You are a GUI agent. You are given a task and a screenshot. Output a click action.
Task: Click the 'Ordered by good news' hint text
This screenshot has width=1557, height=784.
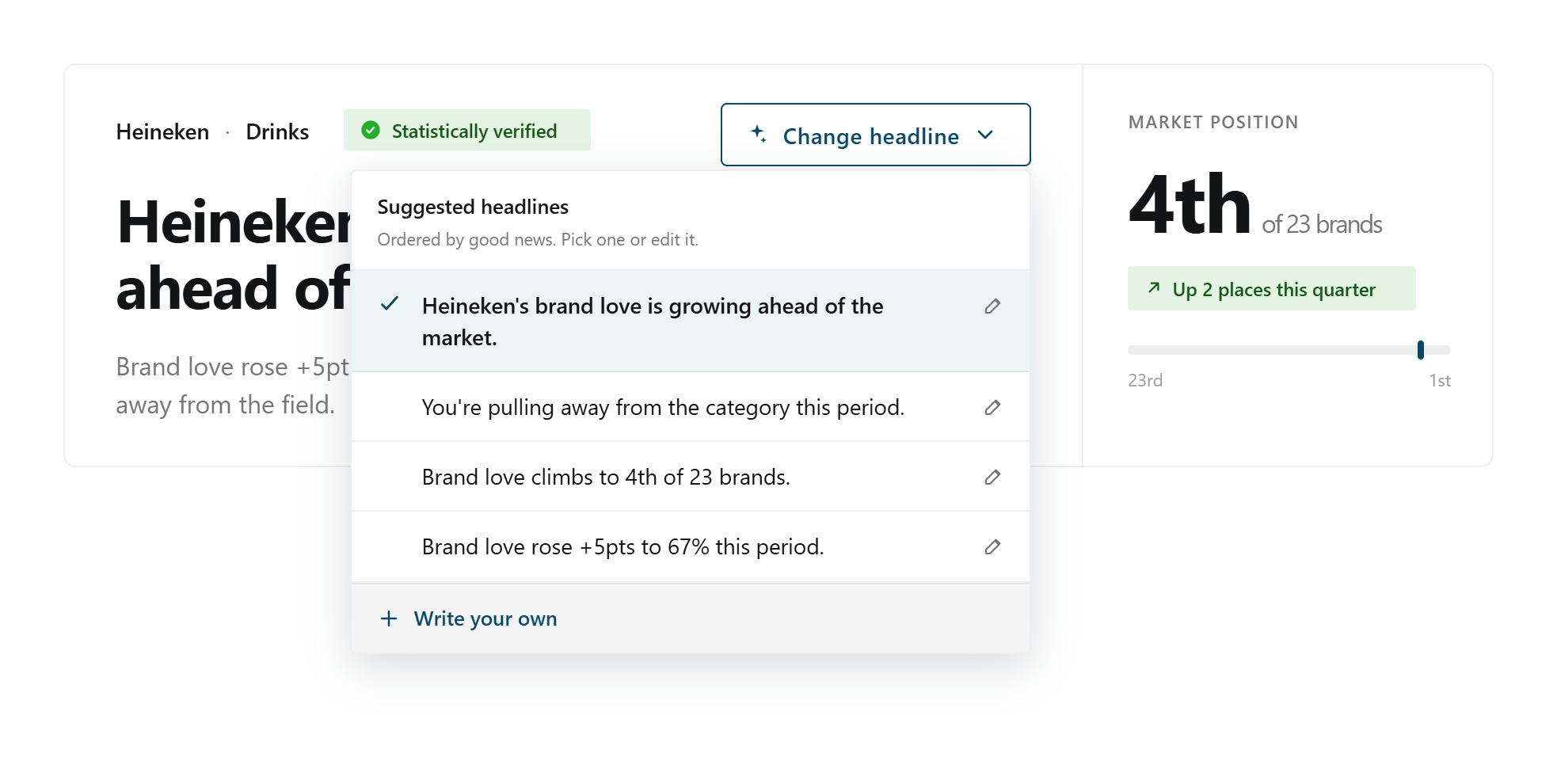click(x=538, y=239)
